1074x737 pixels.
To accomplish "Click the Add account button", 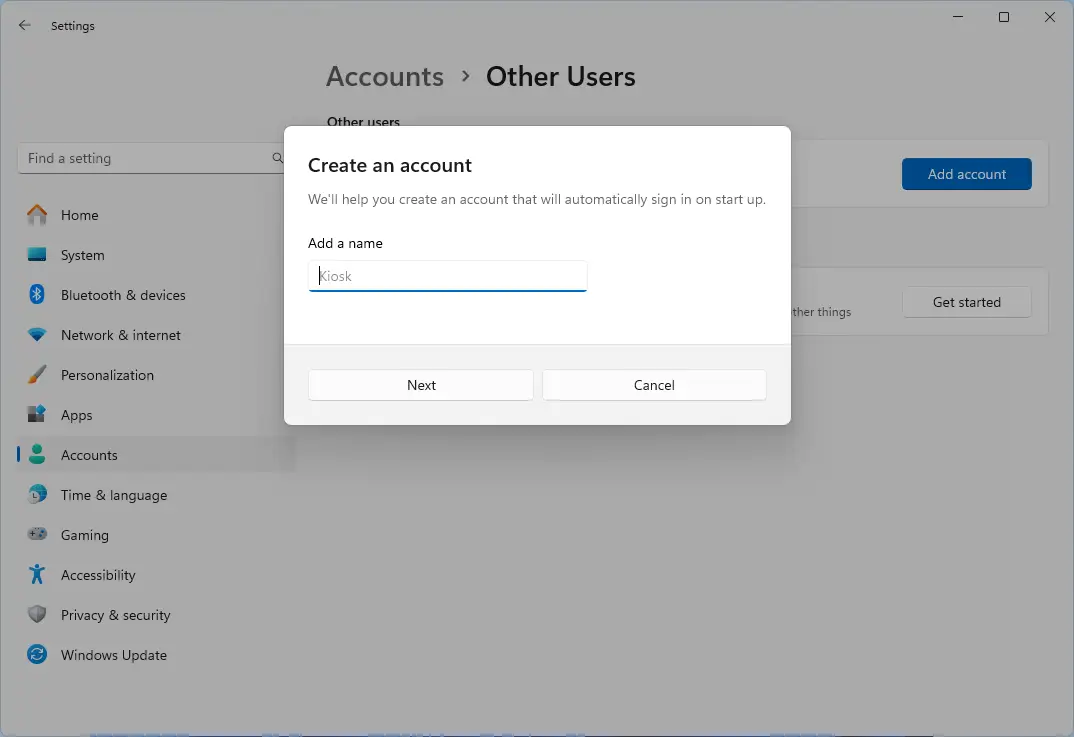I will point(966,174).
